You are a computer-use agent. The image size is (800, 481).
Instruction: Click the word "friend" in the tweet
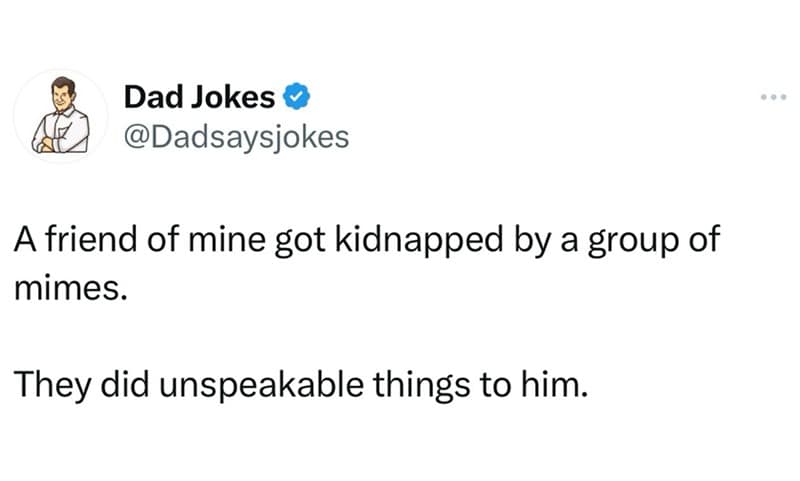tap(91, 238)
